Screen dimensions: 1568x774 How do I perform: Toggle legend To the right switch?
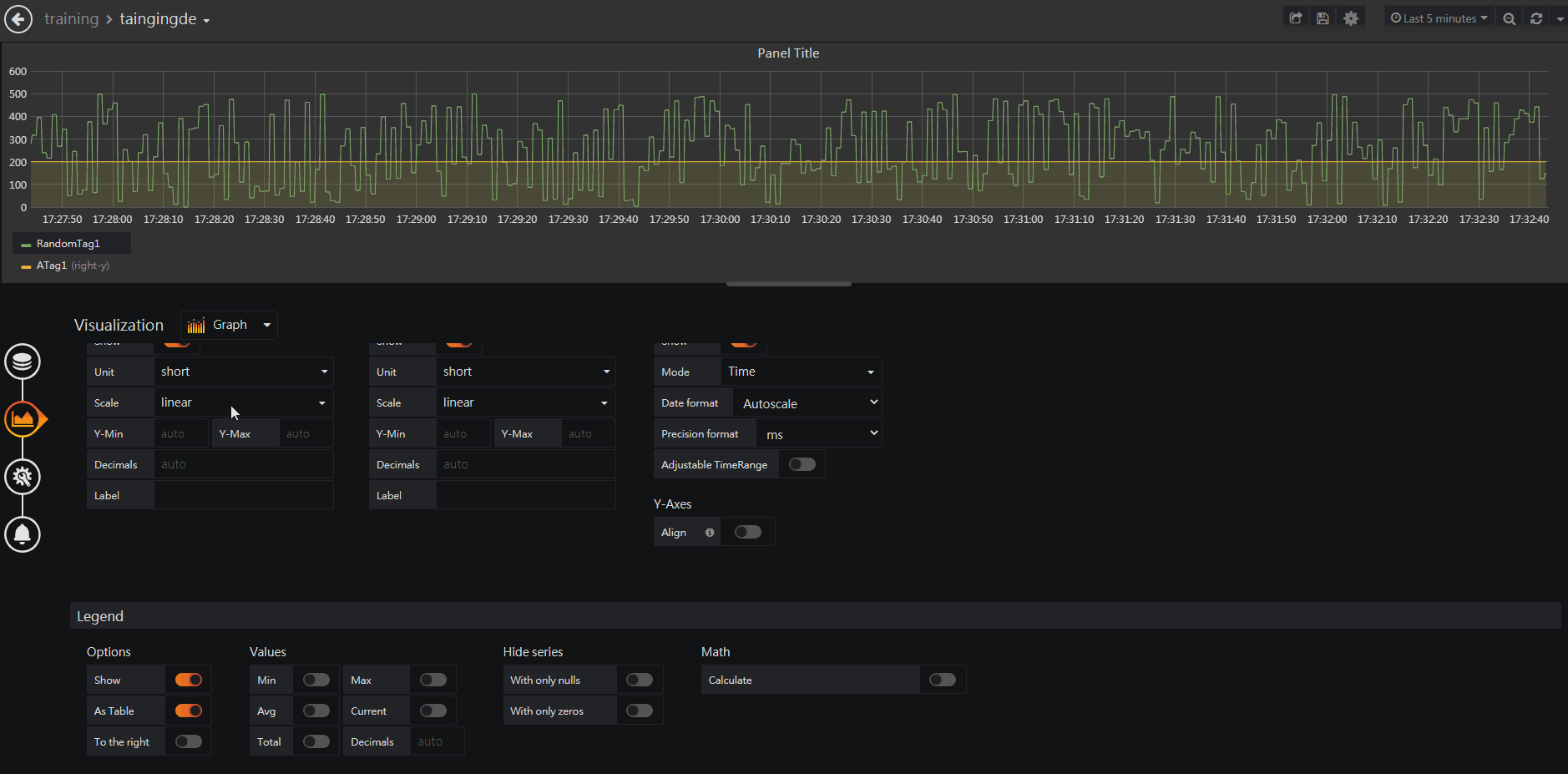[x=189, y=741]
